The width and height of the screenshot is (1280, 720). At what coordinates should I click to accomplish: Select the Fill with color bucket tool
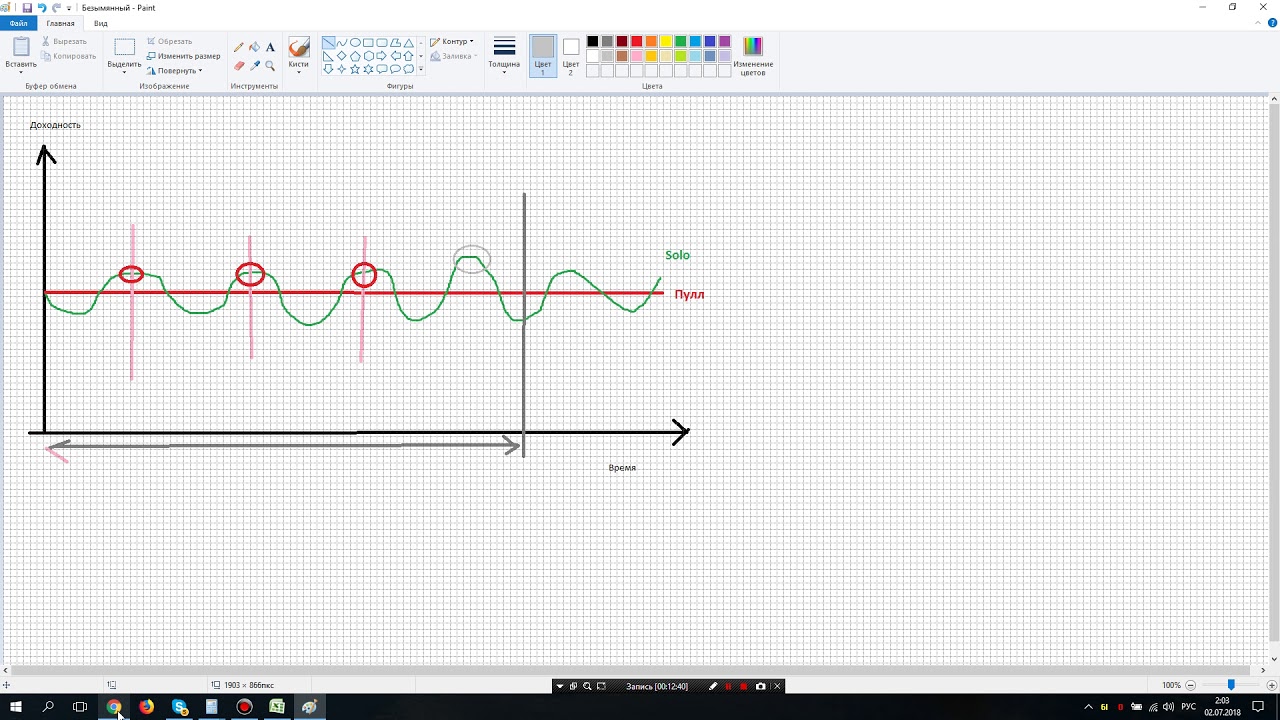click(x=254, y=47)
